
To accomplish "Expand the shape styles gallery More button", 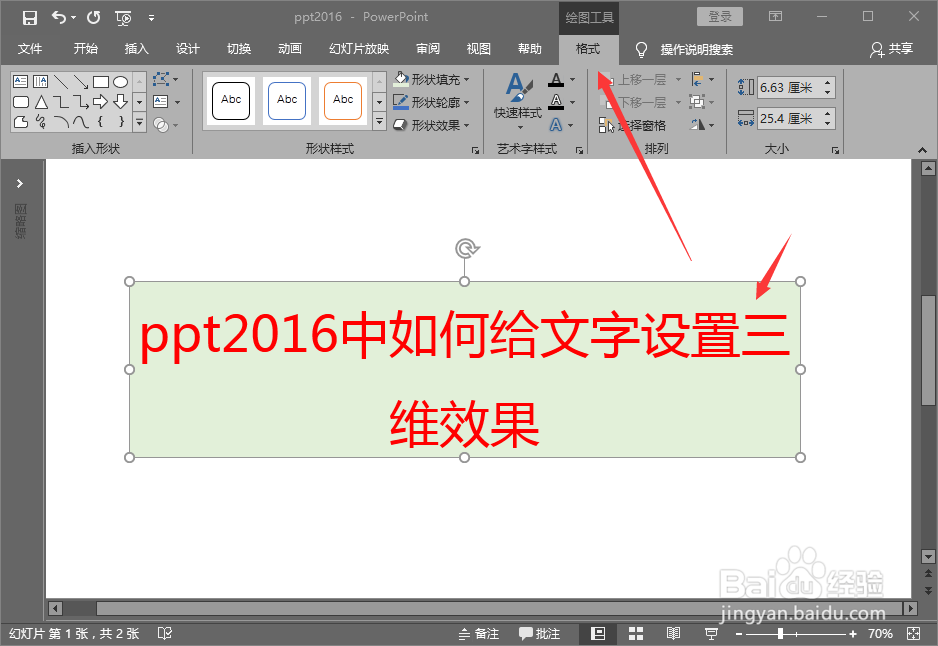I will (x=379, y=121).
